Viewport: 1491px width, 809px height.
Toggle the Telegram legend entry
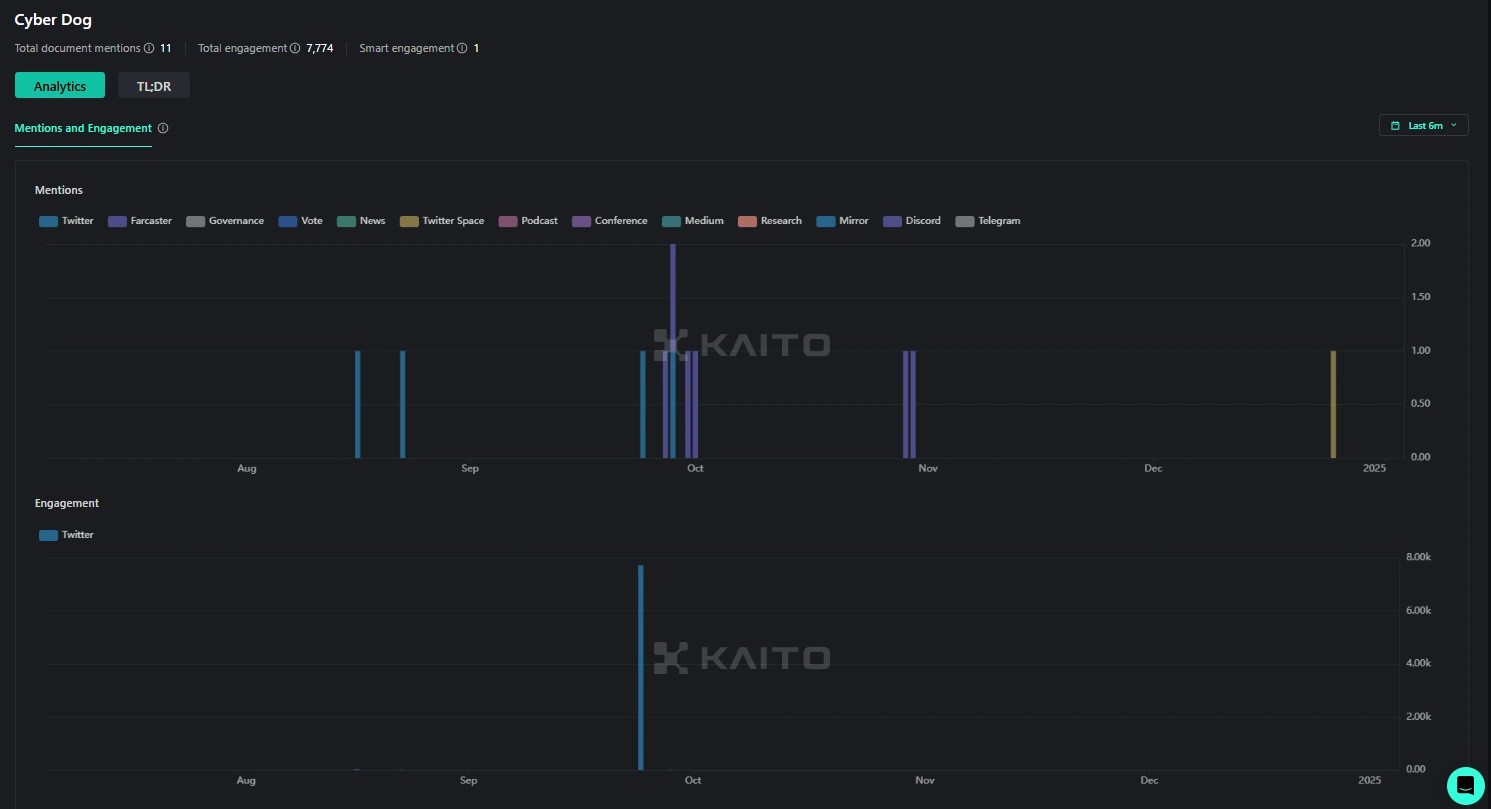click(x=988, y=221)
